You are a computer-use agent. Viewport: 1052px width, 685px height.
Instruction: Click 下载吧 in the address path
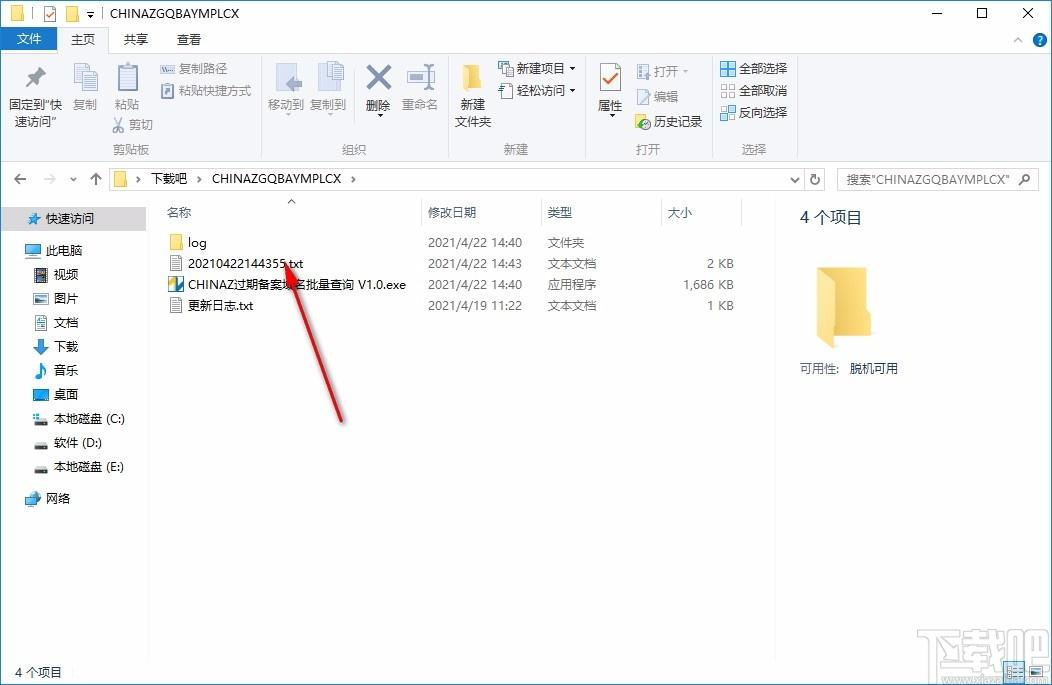tap(168, 178)
